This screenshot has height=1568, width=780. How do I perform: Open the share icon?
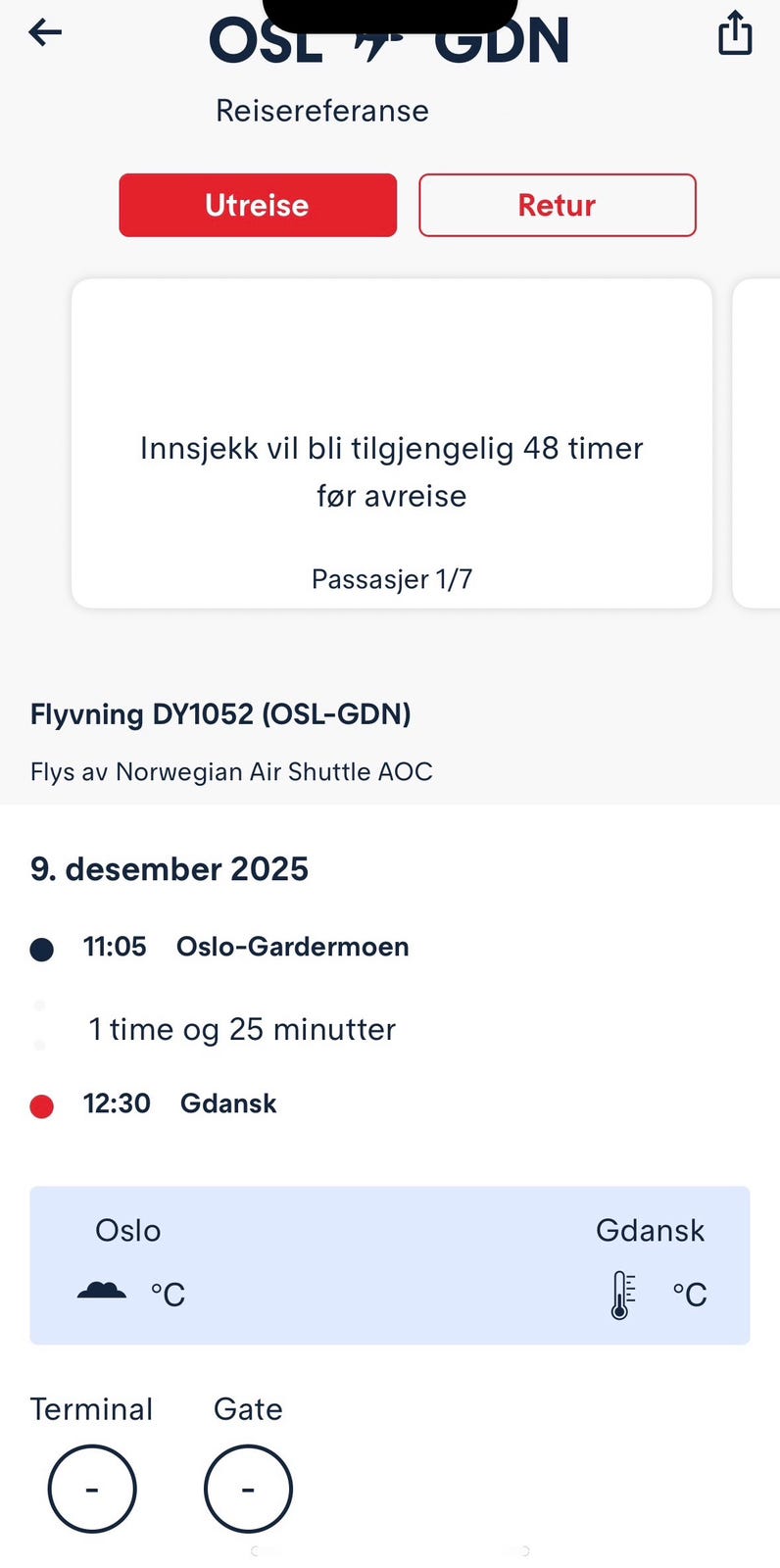pyautogui.click(x=735, y=33)
